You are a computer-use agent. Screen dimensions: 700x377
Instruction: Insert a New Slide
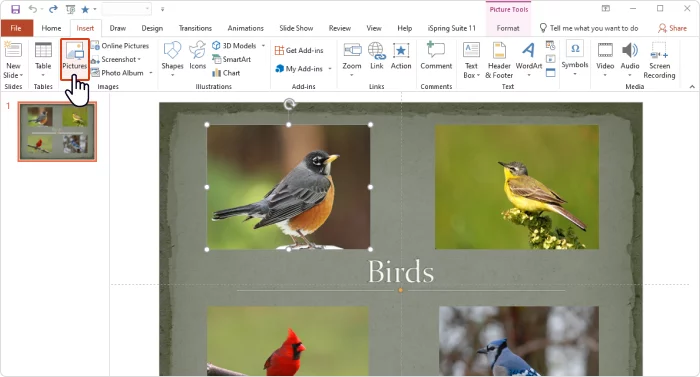tap(13, 60)
